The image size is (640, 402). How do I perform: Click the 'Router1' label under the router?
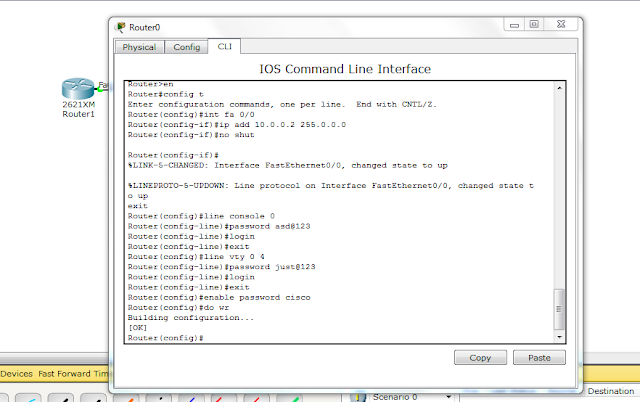[x=78, y=114]
